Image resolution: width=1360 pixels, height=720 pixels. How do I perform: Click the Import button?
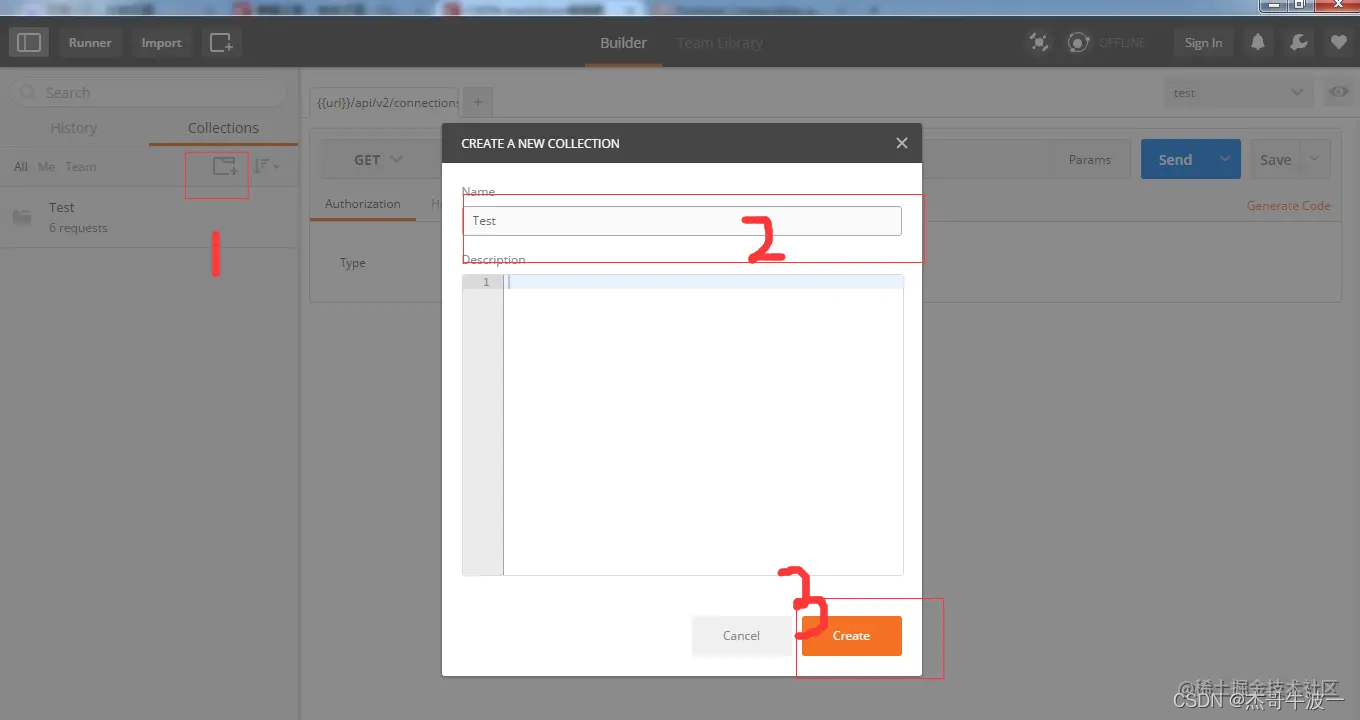click(x=161, y=43)
